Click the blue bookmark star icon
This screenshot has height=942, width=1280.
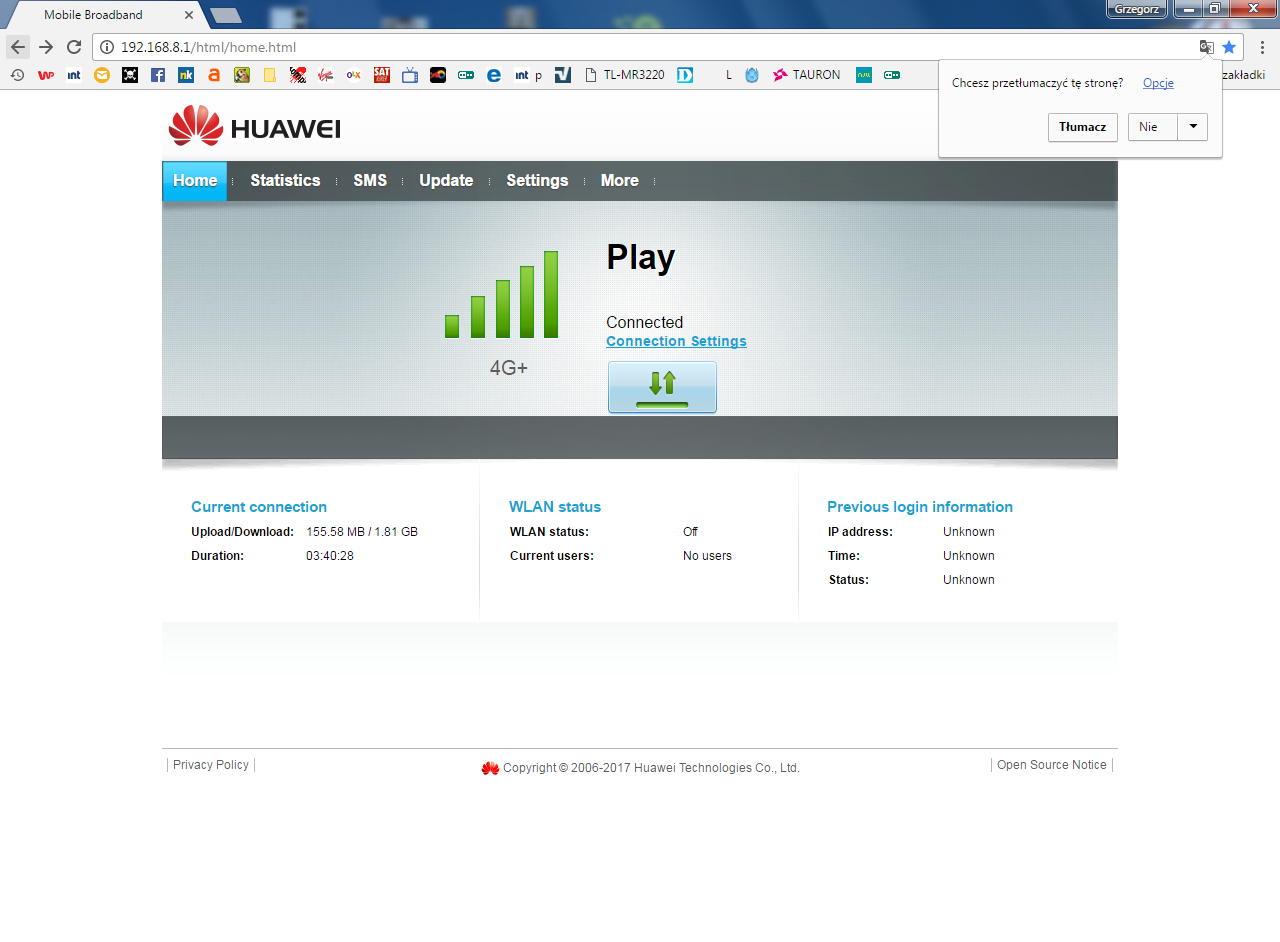1229,47
